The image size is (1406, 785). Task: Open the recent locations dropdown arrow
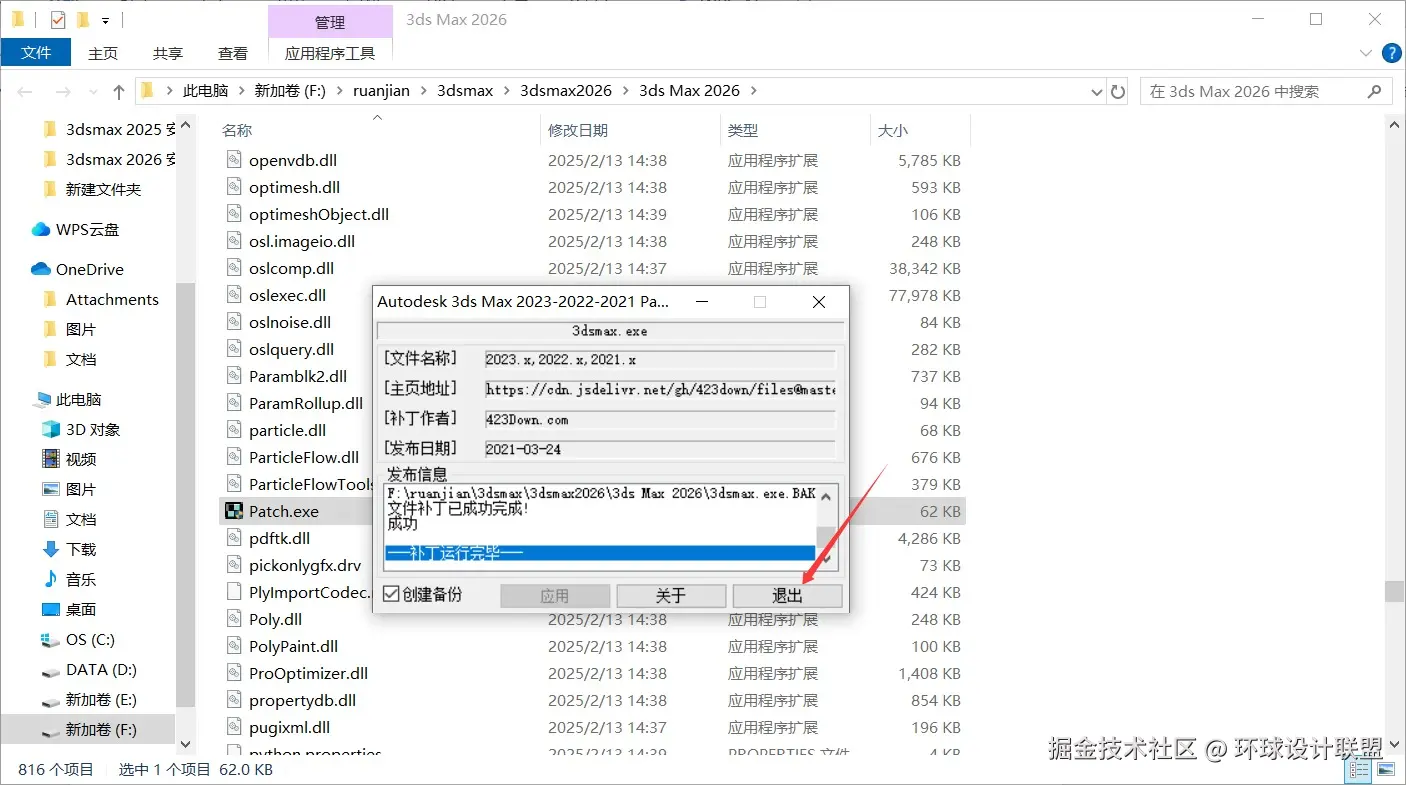click(91, 91)
